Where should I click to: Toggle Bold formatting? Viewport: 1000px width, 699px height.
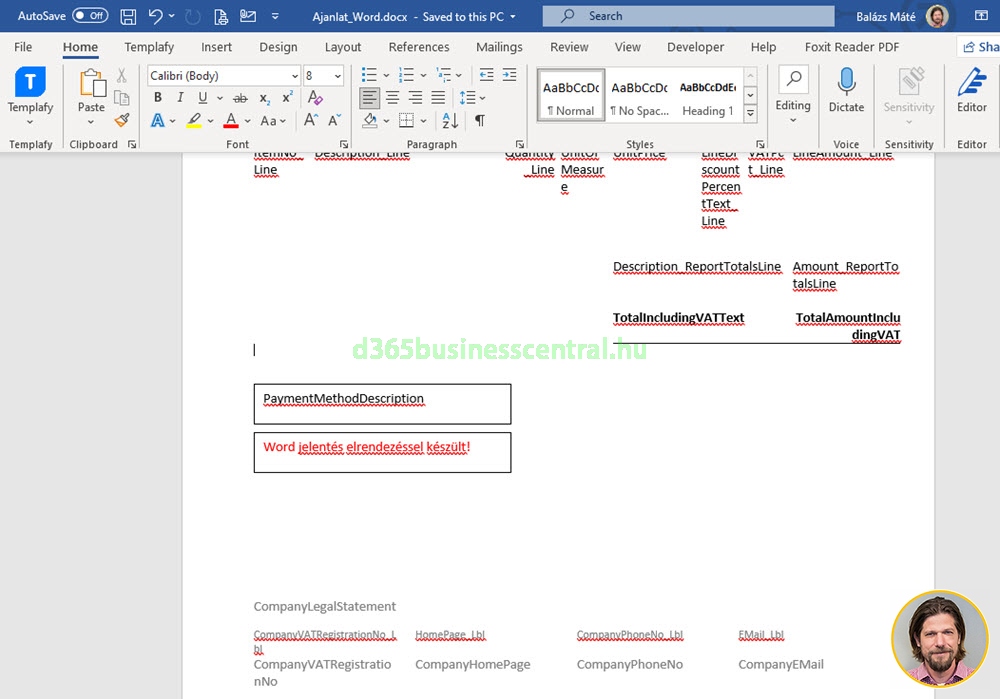157,98
